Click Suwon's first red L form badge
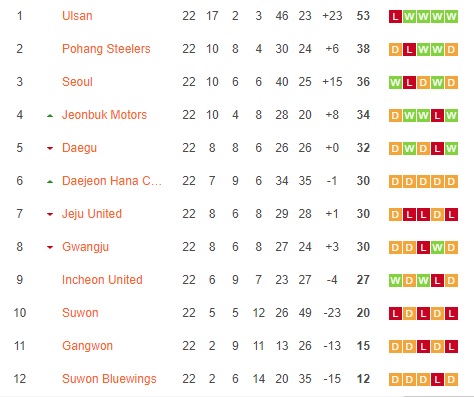 (395, 313)
